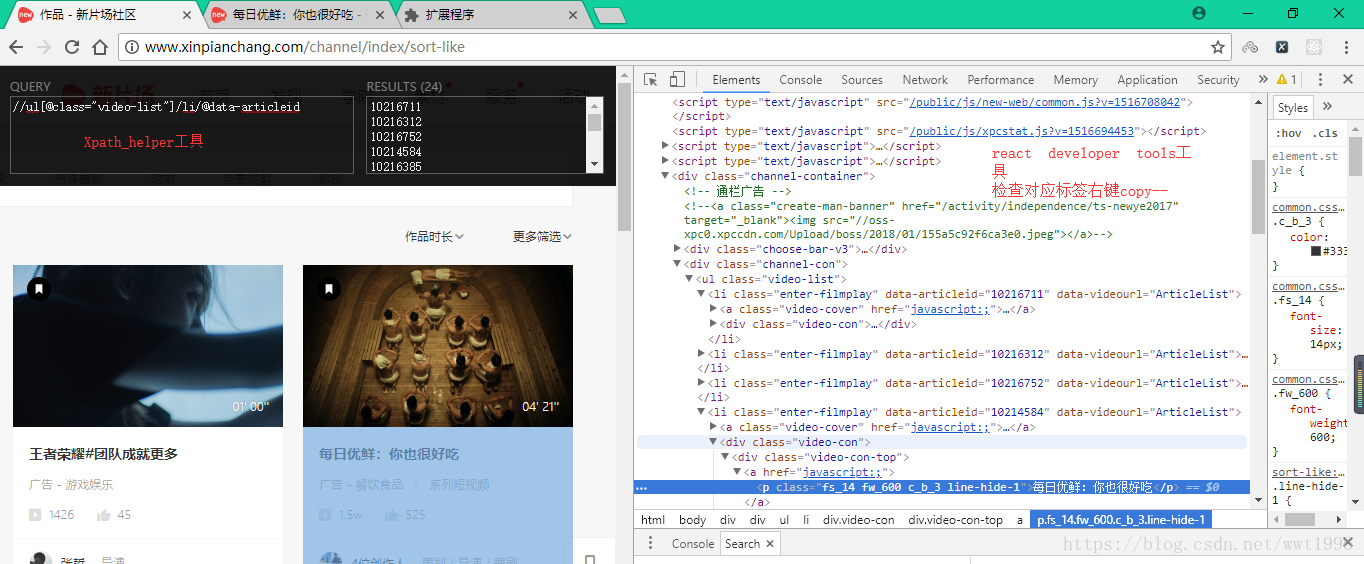Show more Styles pane tabs chevron

(1327, 107)
